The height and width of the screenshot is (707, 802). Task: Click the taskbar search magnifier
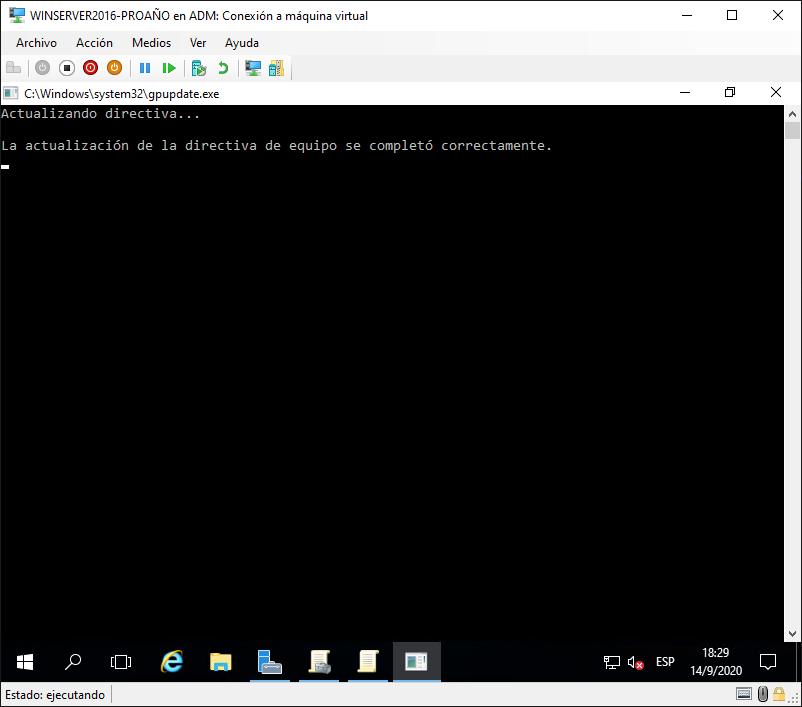[73, 662]
